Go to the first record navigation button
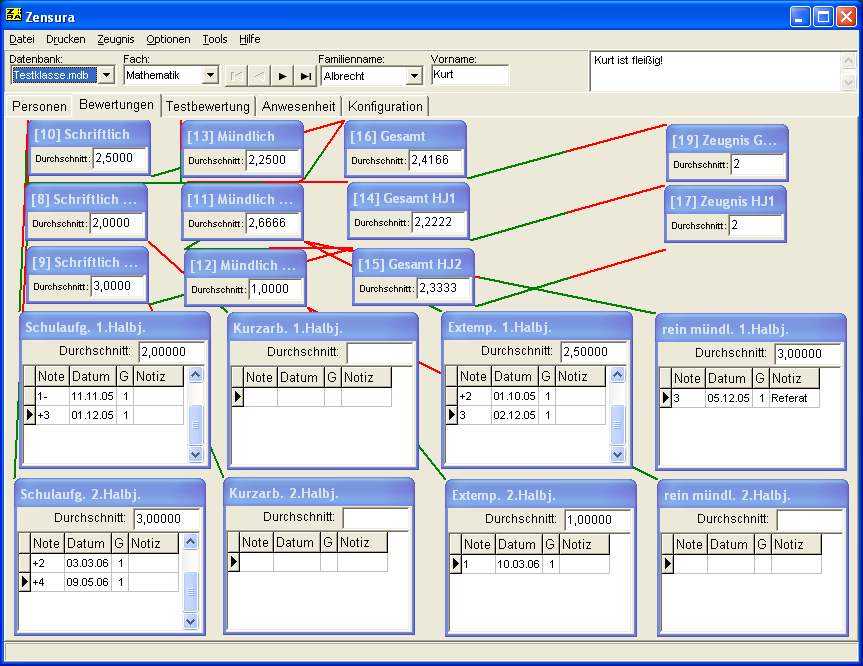Image resolution: width=863 pixels, height=666 pixels. (237, 75)
